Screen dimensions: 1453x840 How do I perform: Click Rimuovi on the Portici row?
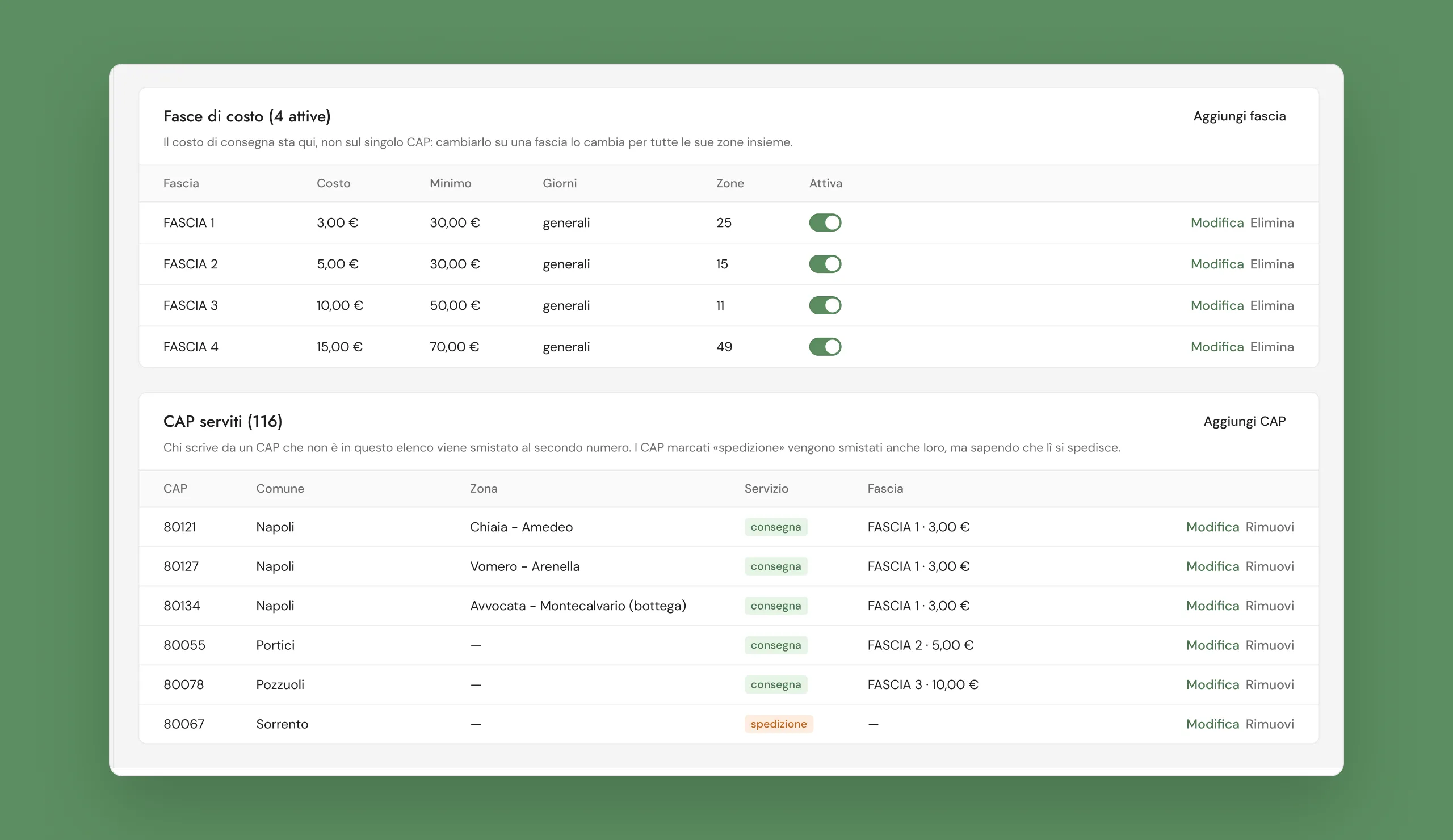pyautogui.click(x=1270, y=645)
